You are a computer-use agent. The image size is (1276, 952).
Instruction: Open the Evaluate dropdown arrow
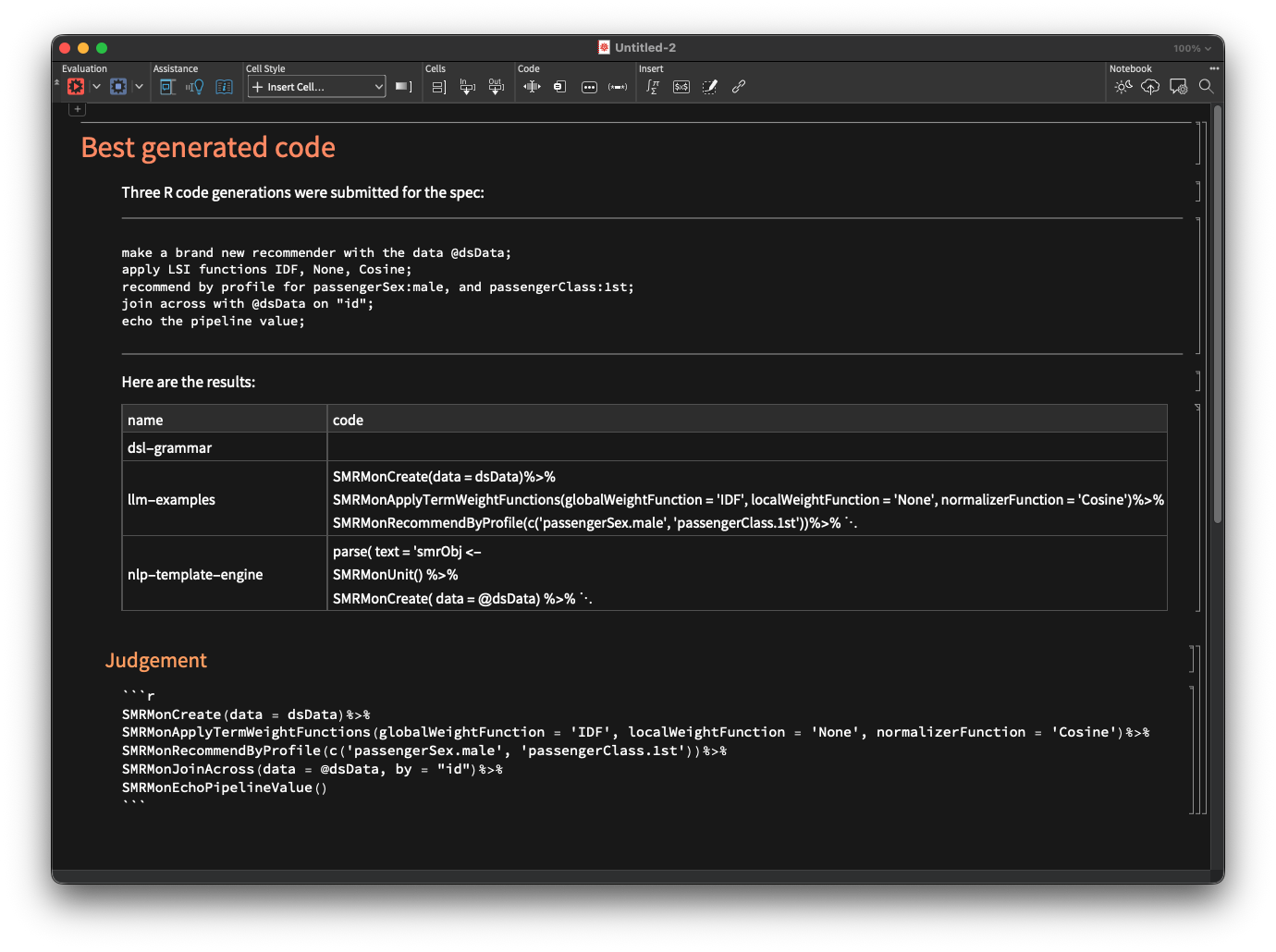(96, 87)
